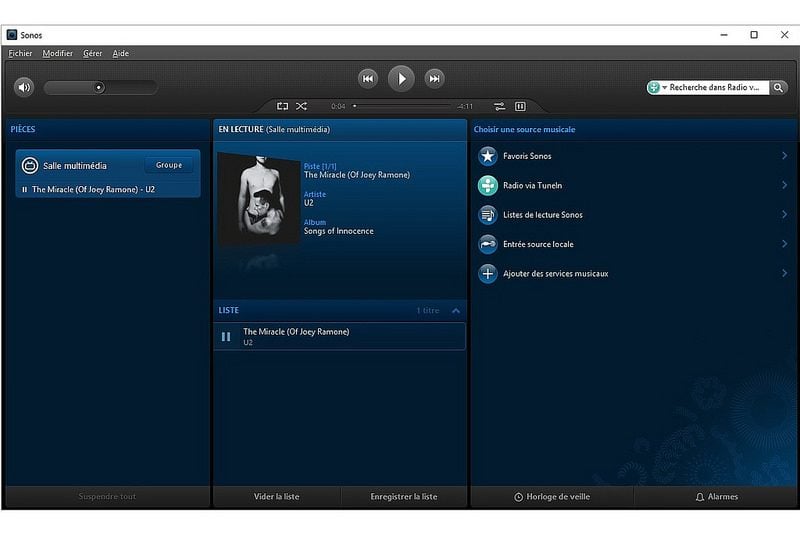Click the album name Songs of Innocence
The height and width of the screenshot is (534, 800).
[x=339, y=231]
